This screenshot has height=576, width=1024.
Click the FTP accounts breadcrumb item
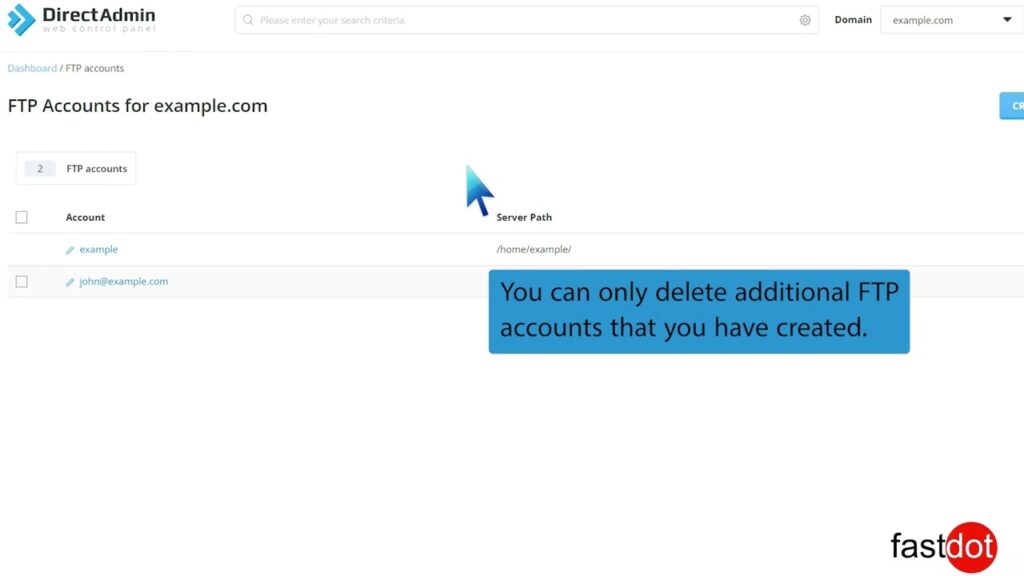95,68
